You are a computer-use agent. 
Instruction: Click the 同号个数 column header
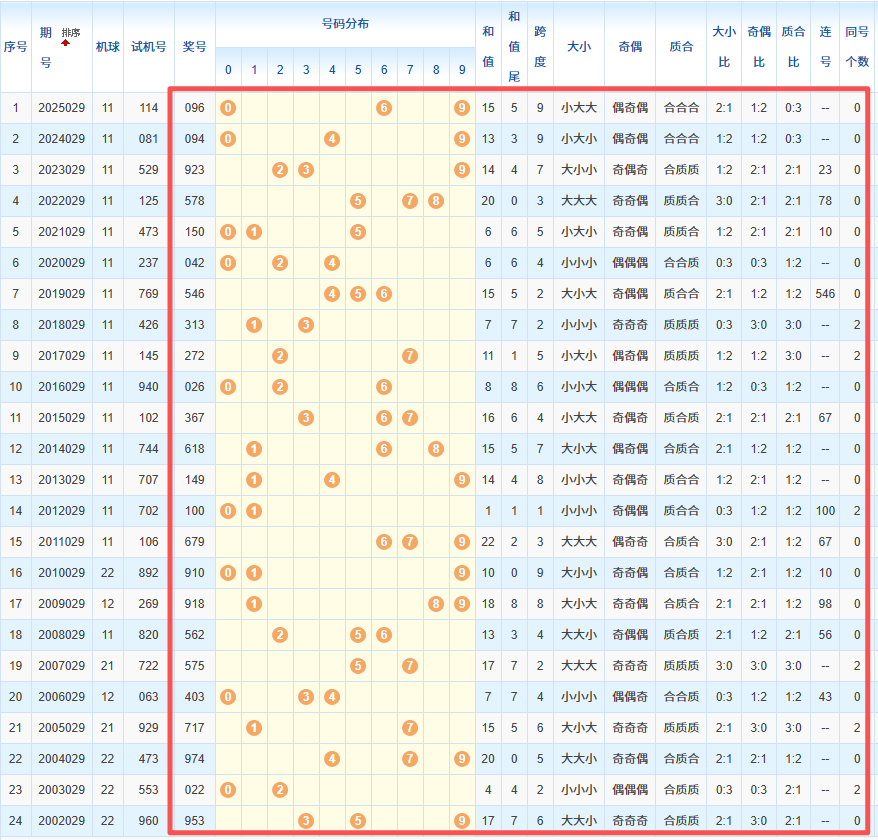click(x=857, y=46)
